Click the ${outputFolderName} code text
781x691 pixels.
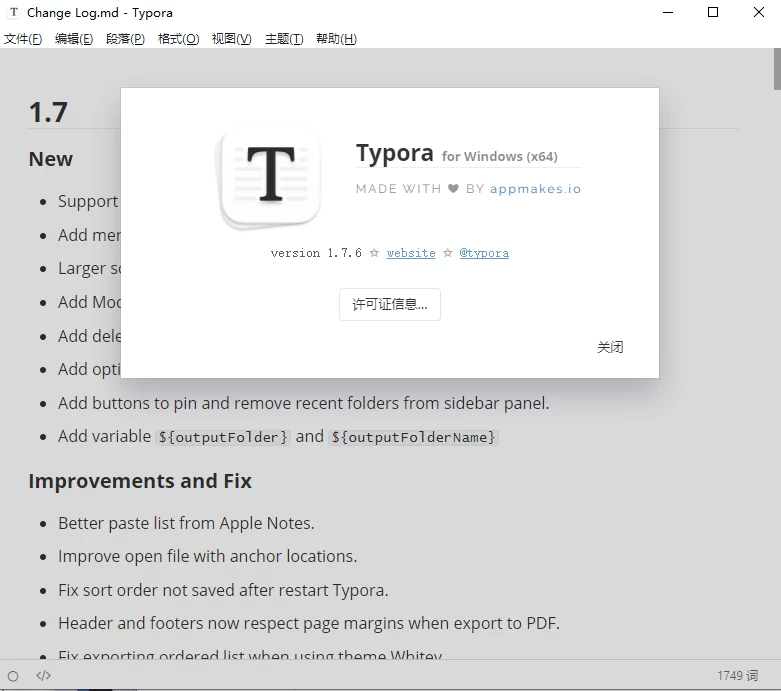click(413, 437)
